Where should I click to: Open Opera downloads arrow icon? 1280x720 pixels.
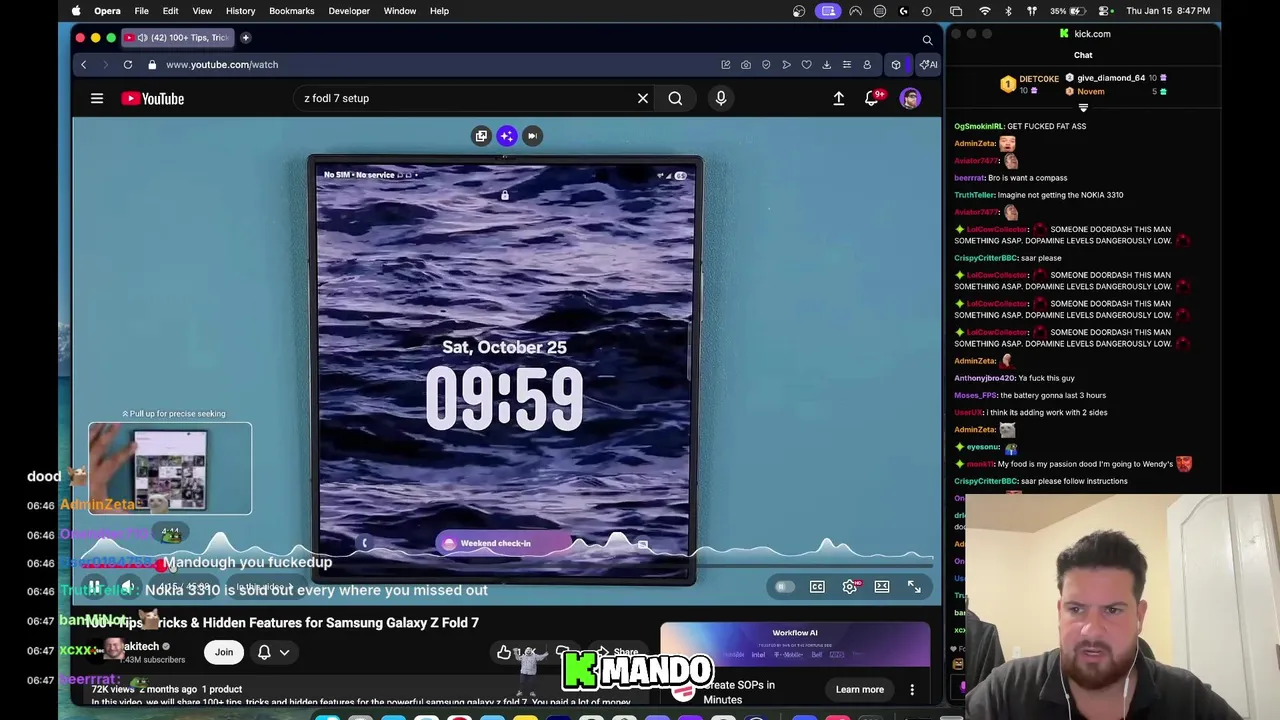pyautogui.click(x=826, y=65)
